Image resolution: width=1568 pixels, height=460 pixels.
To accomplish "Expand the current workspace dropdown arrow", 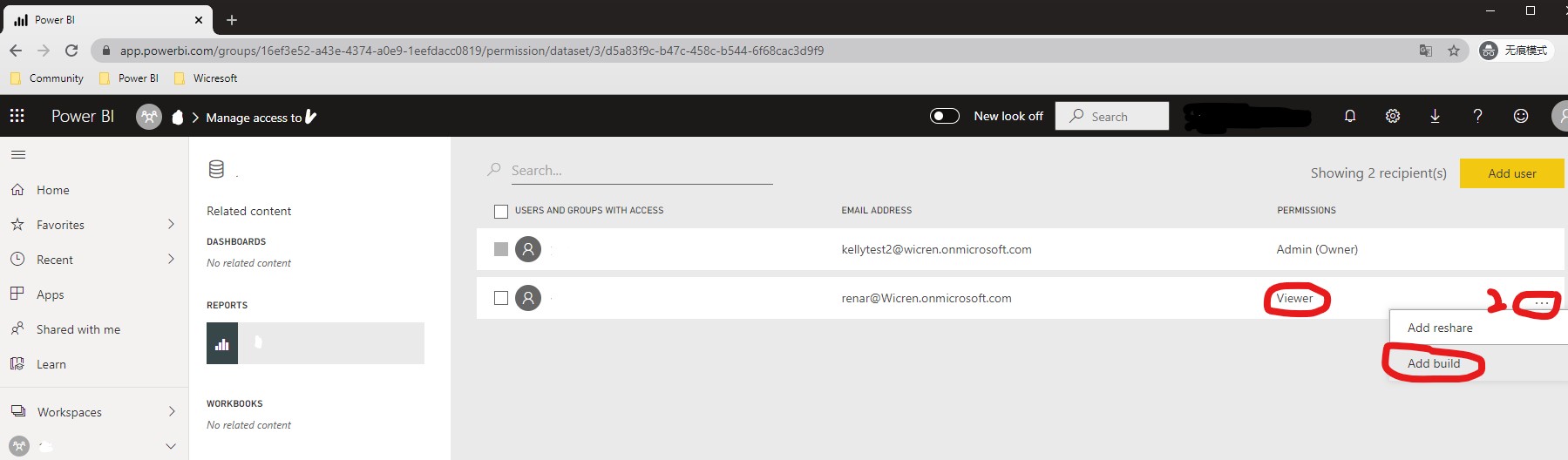I will 171,446.
